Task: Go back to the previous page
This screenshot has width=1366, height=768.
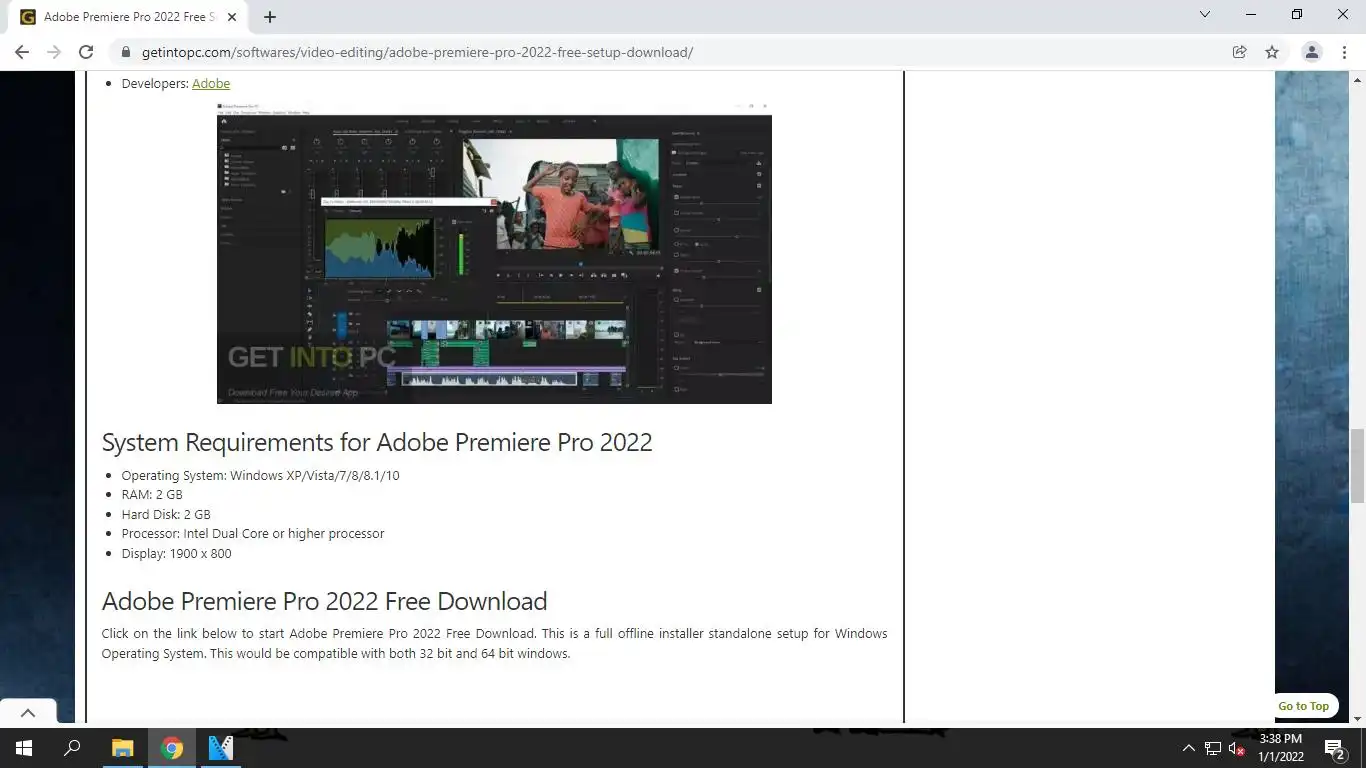Action: (x=22, y=52)
